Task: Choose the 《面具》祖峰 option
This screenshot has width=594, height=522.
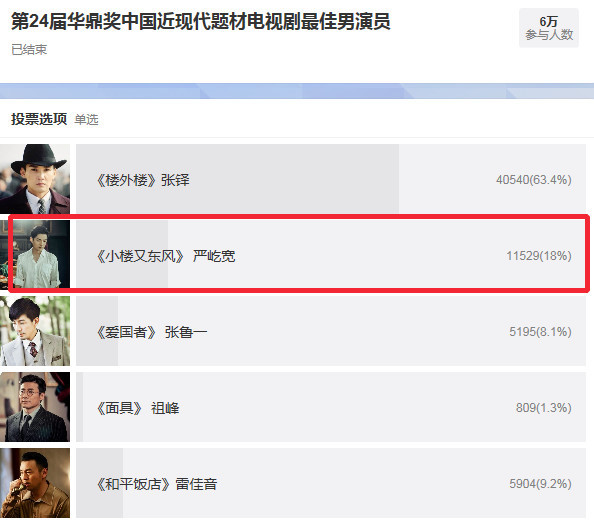Action: point(331,407)
